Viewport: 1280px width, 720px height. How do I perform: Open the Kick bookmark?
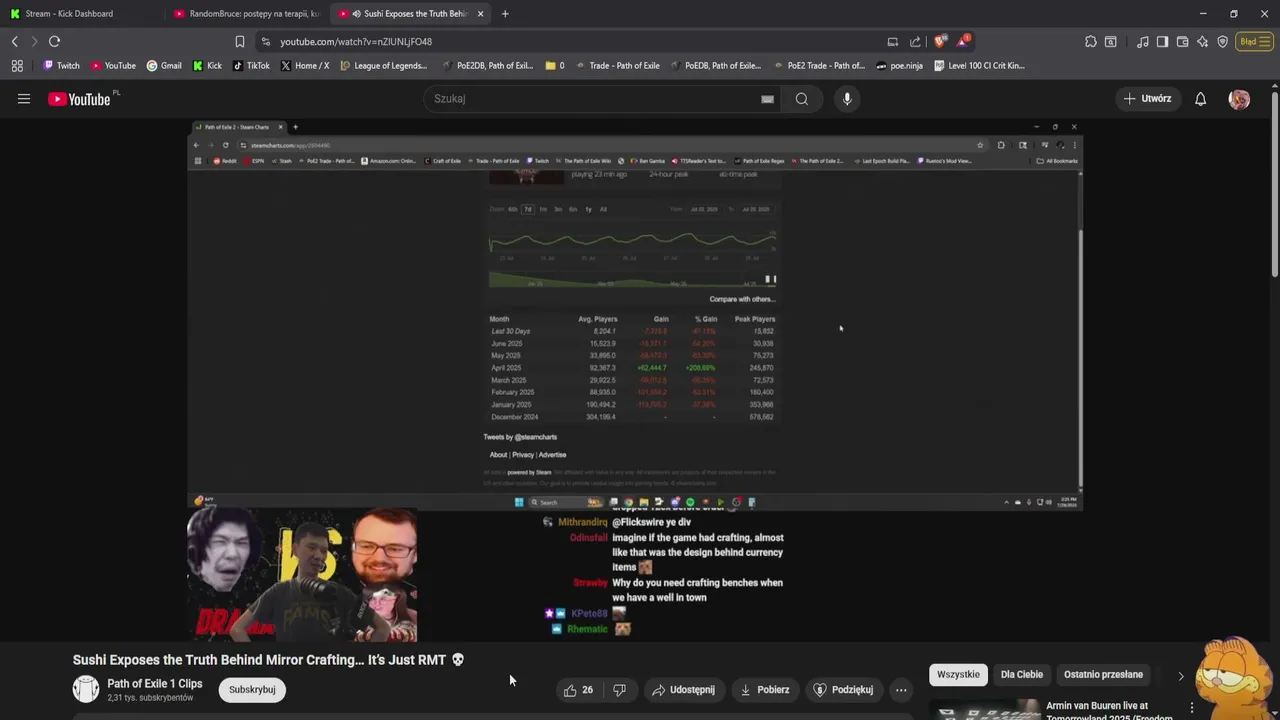tap(207, 66)
